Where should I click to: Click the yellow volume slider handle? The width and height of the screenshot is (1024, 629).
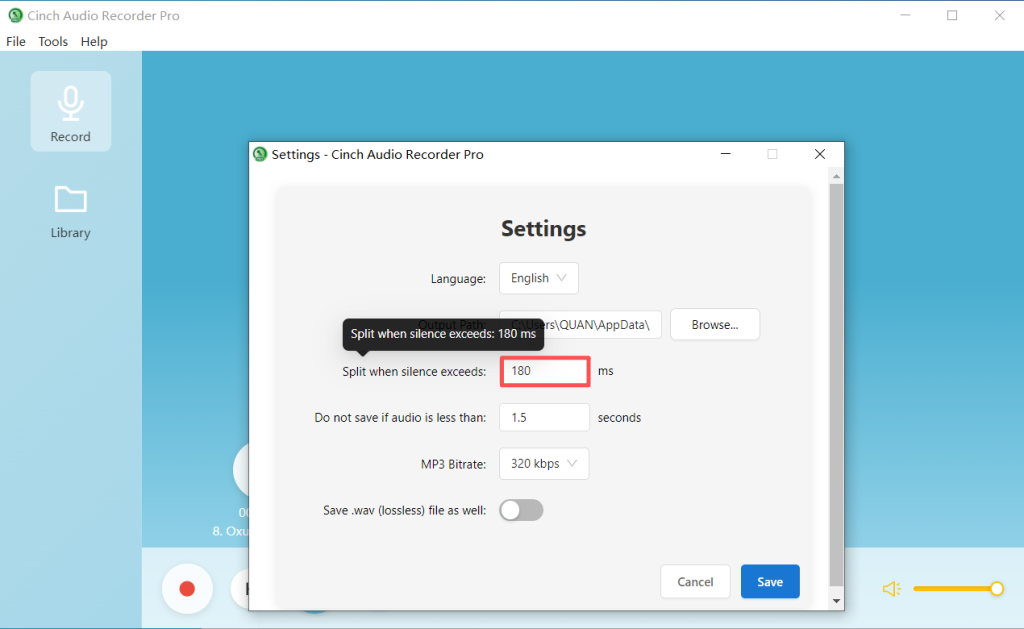click(996, 589)
